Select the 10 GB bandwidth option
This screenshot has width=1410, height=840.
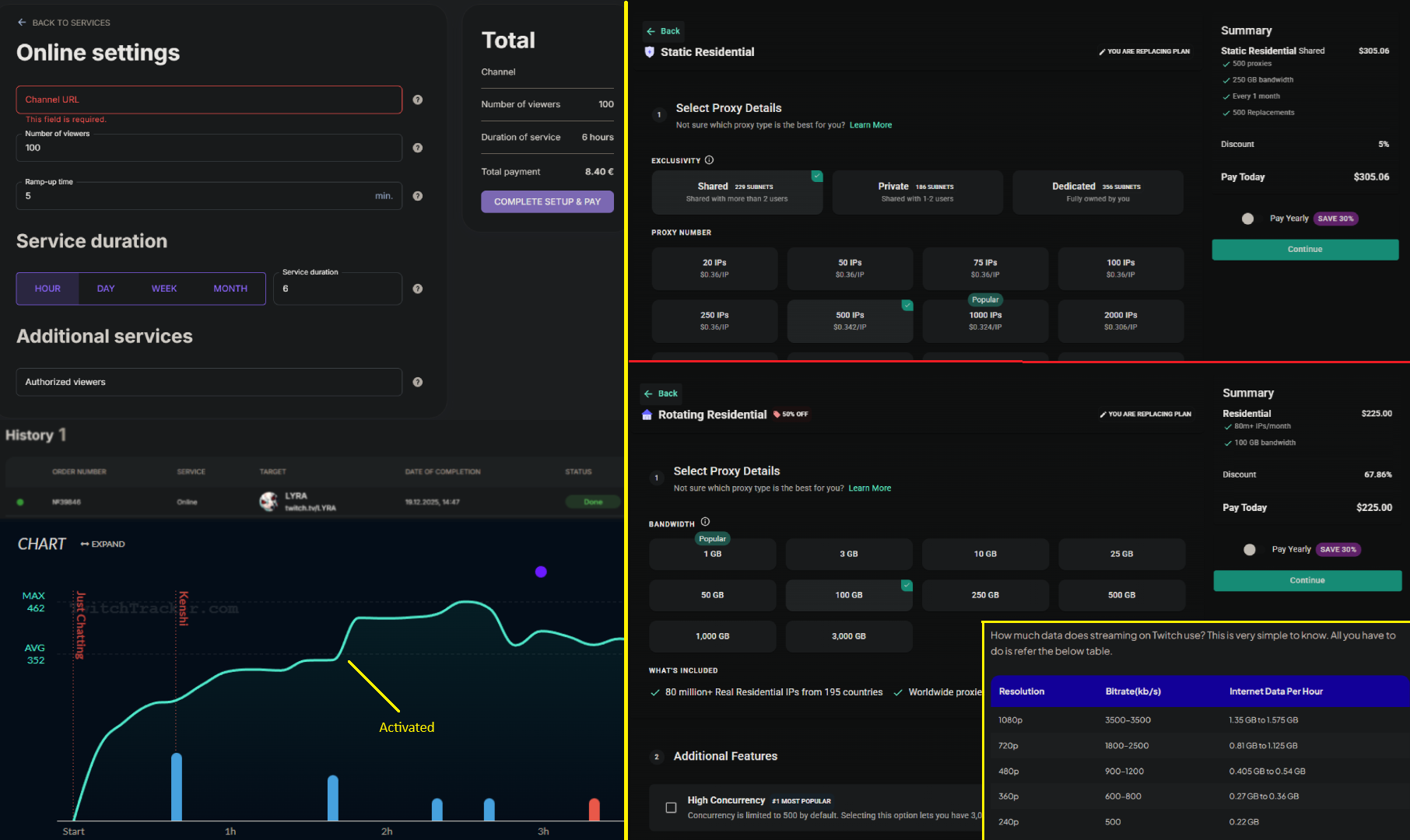(985, 554)
